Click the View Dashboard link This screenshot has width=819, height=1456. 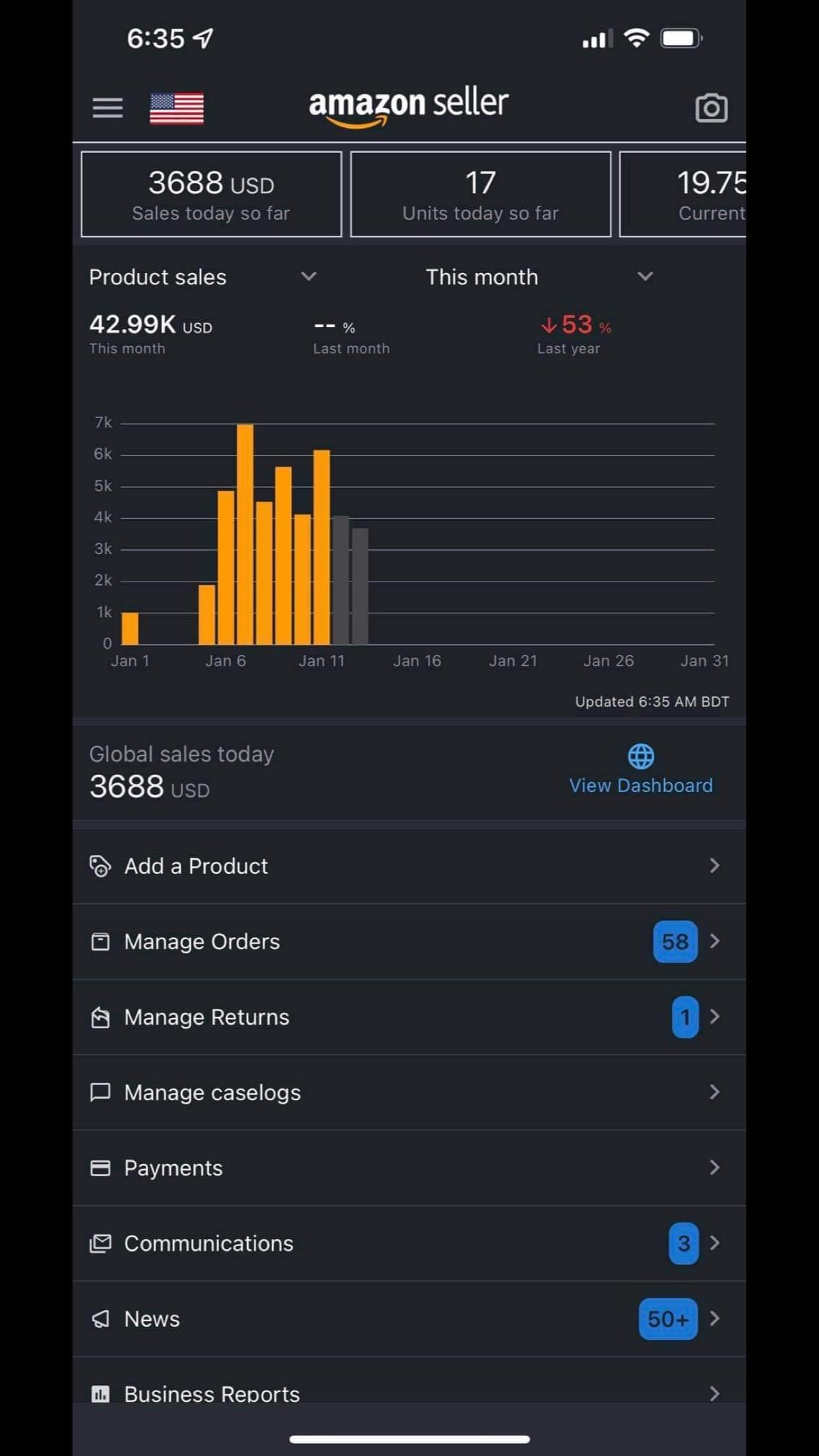[640, 785]
